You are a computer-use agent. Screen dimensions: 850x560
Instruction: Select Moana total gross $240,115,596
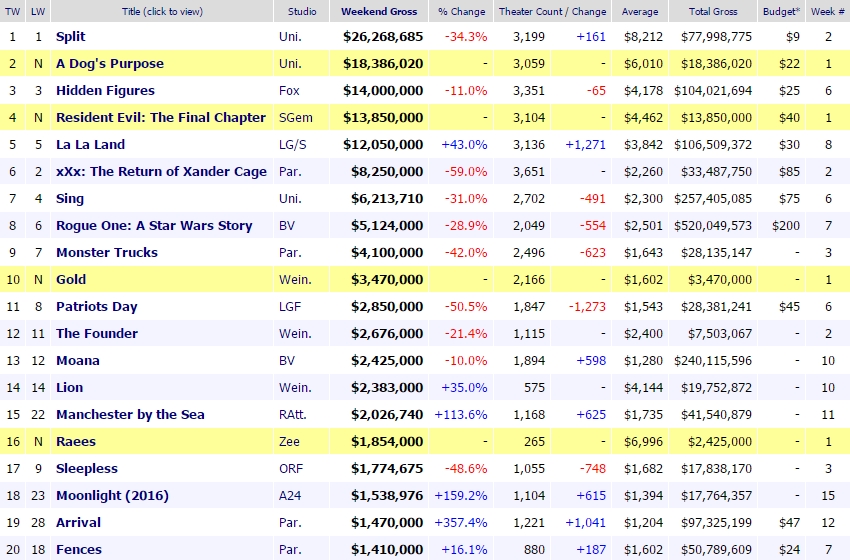point(713,361)
